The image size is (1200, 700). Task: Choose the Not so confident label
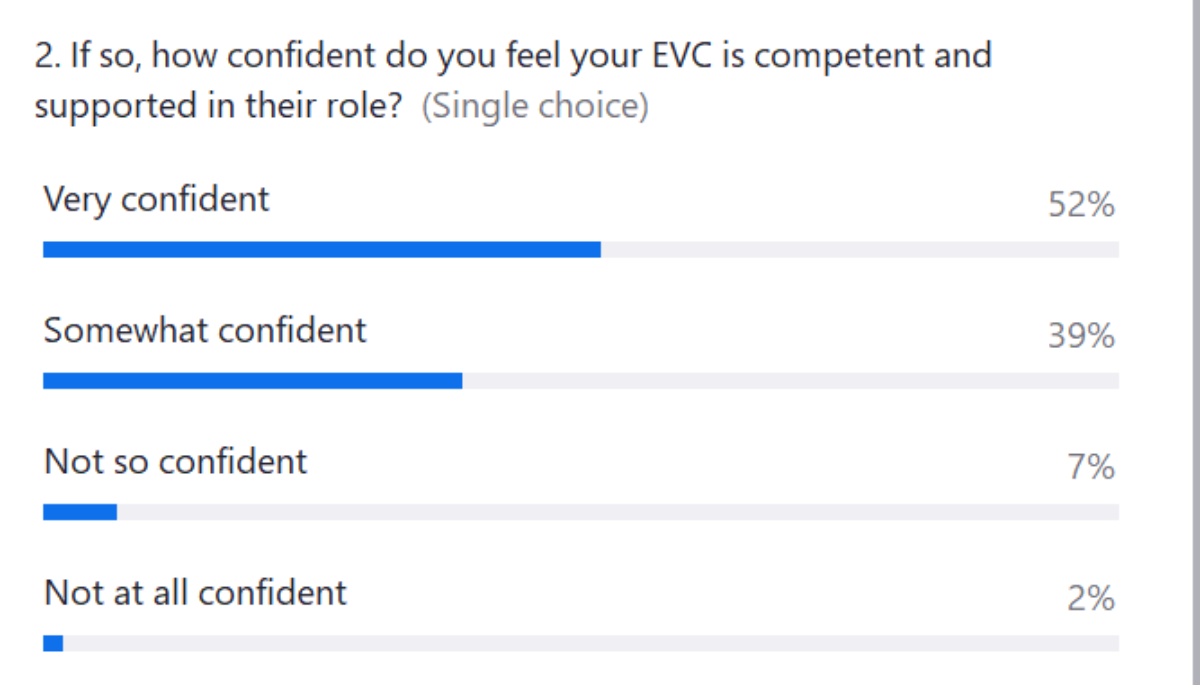175,461
